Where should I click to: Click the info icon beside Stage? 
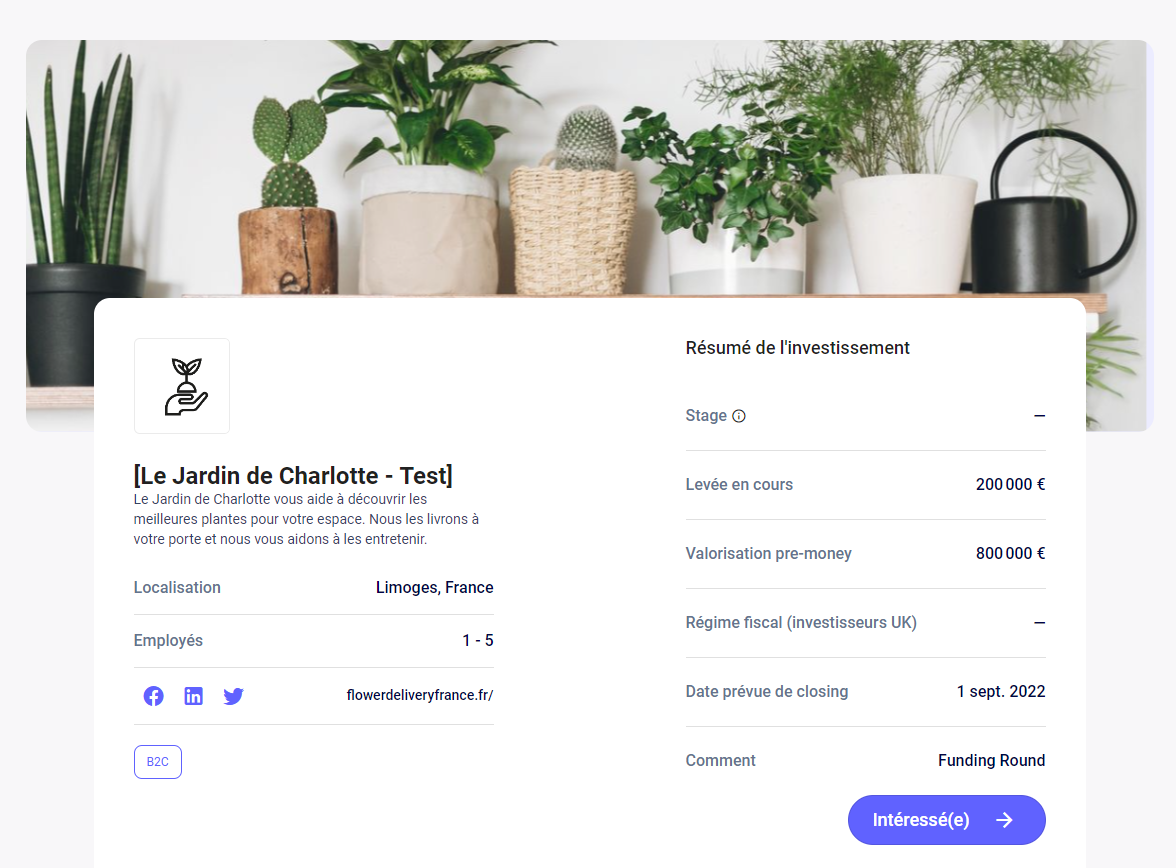pyautogui.click(x=739, y=416)
